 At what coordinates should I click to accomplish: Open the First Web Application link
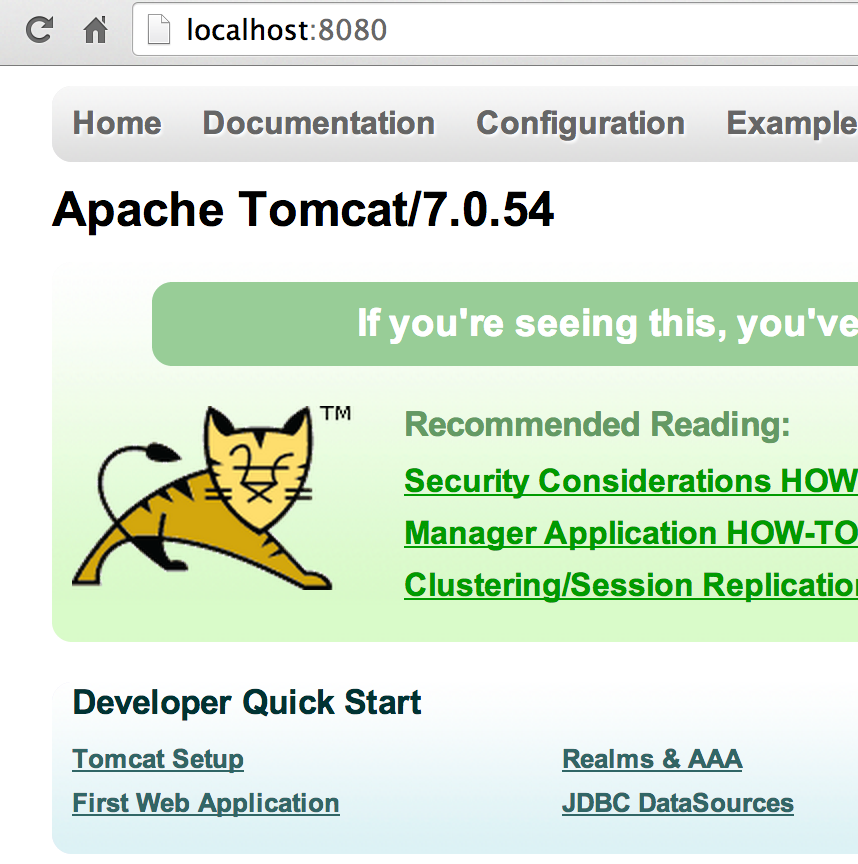point(205,803)
